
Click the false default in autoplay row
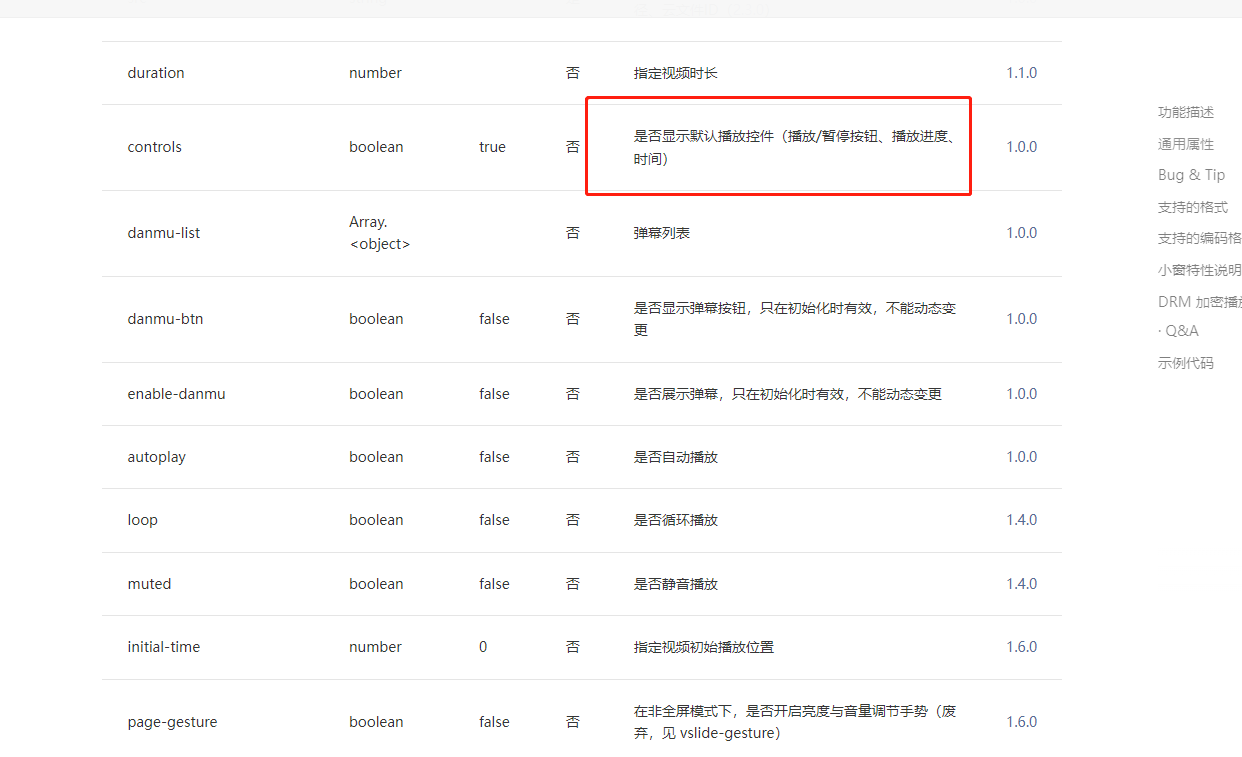click(495, 457)
